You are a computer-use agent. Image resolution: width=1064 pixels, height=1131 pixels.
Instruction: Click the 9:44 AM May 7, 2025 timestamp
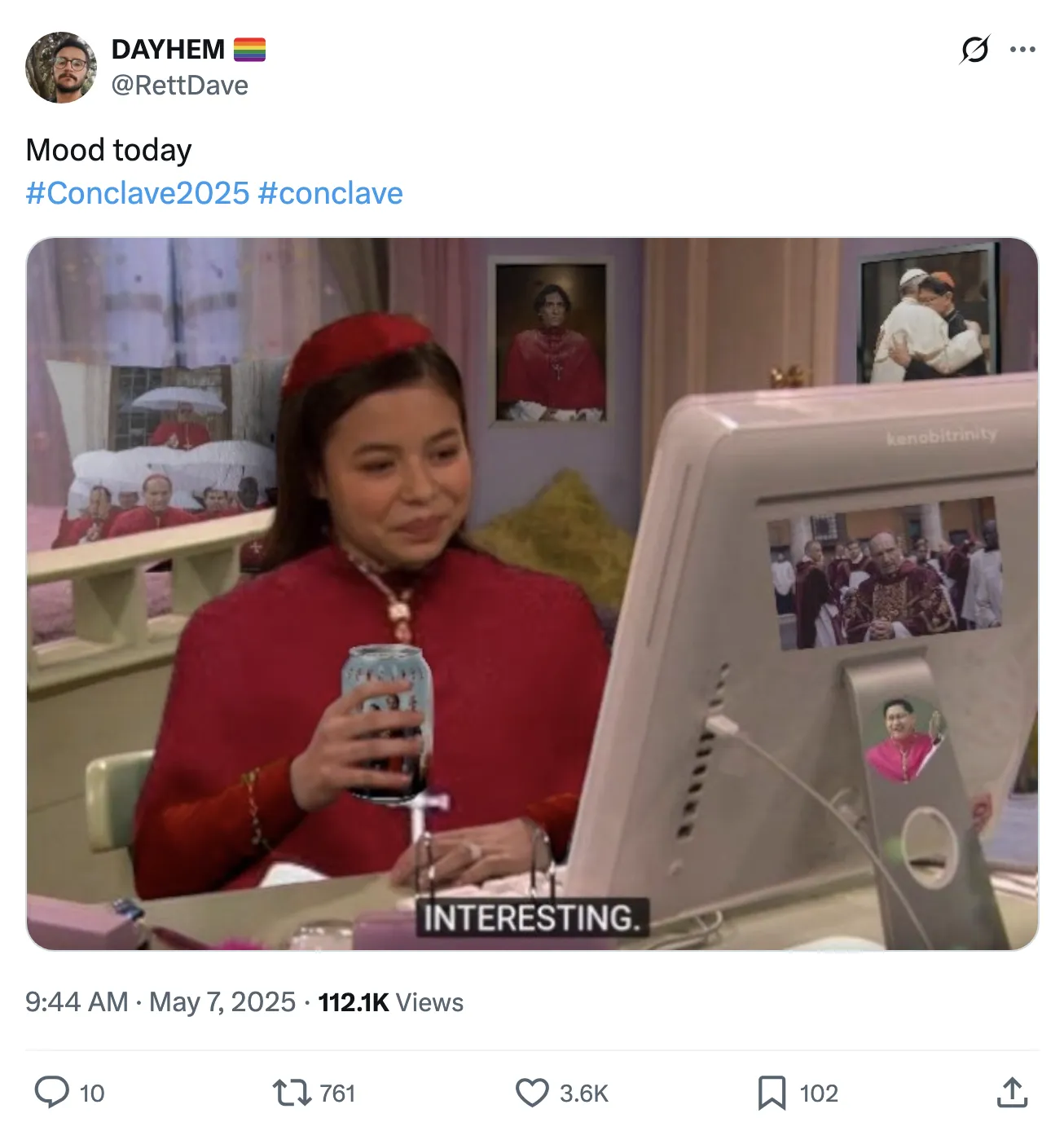point(160,1001)
